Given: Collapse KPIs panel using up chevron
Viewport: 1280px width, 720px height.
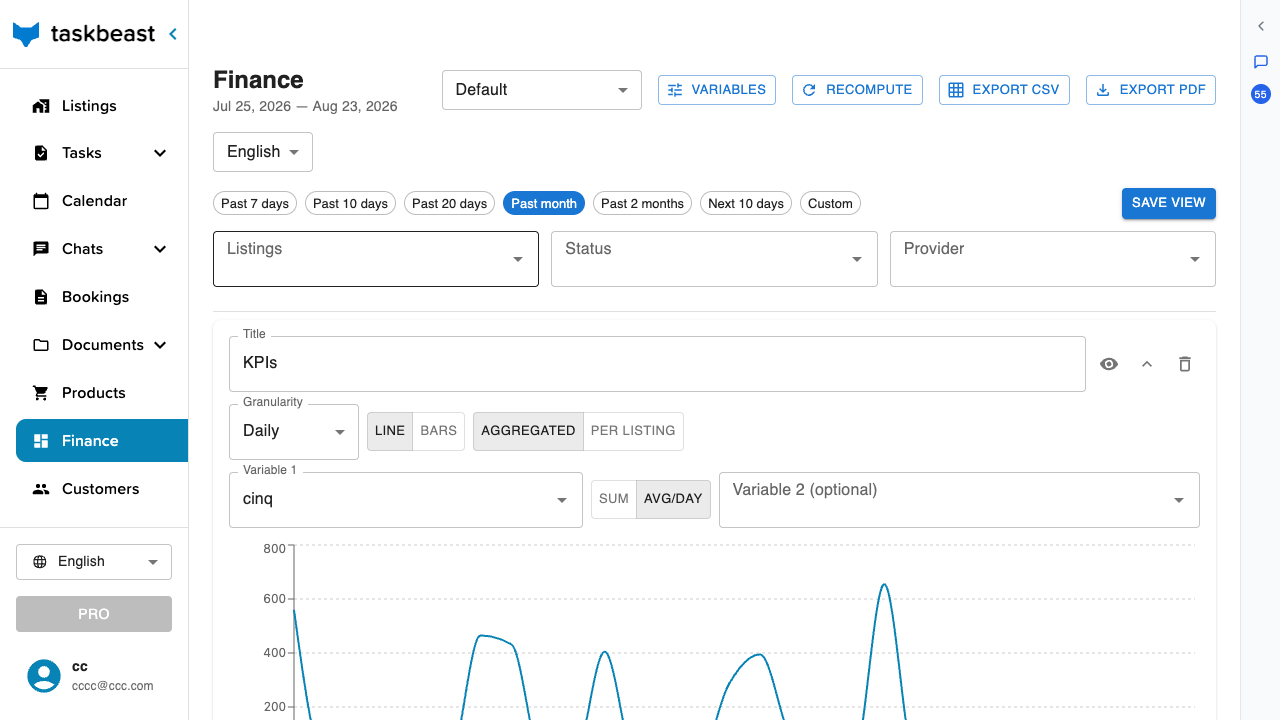Looking at the screenshot, I should (1147, 364).
